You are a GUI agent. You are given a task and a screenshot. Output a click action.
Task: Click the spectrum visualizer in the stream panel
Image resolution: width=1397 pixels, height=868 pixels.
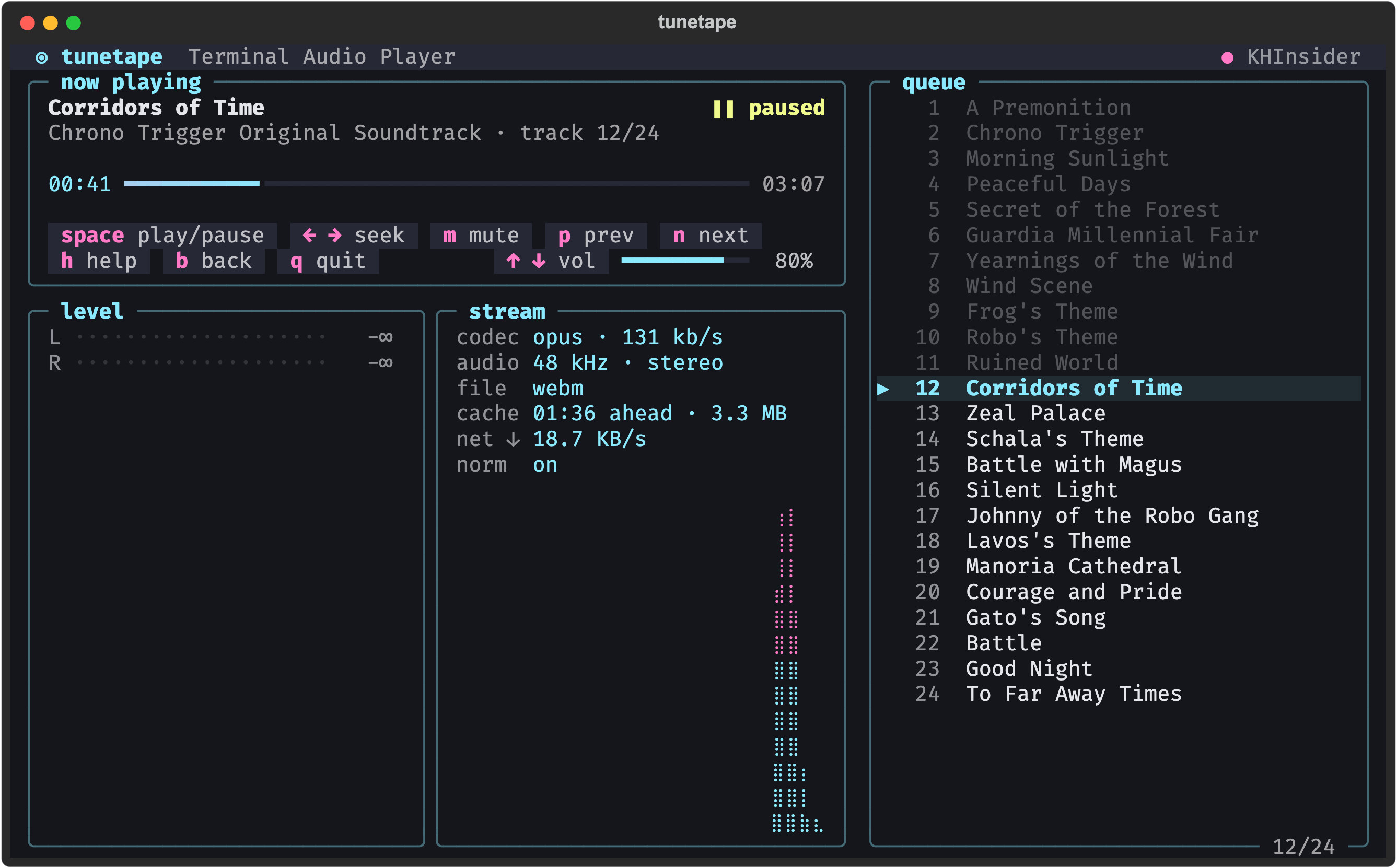click(798, 671)
